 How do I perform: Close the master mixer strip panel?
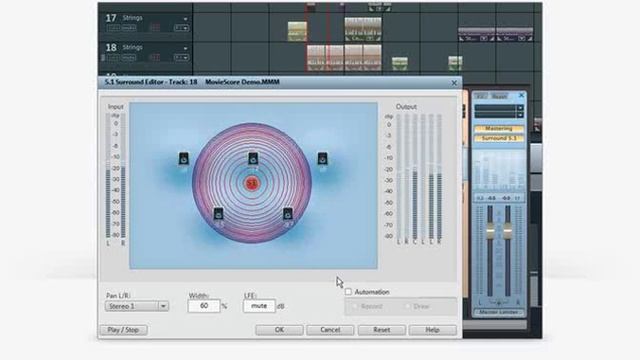tap(521, 96)
